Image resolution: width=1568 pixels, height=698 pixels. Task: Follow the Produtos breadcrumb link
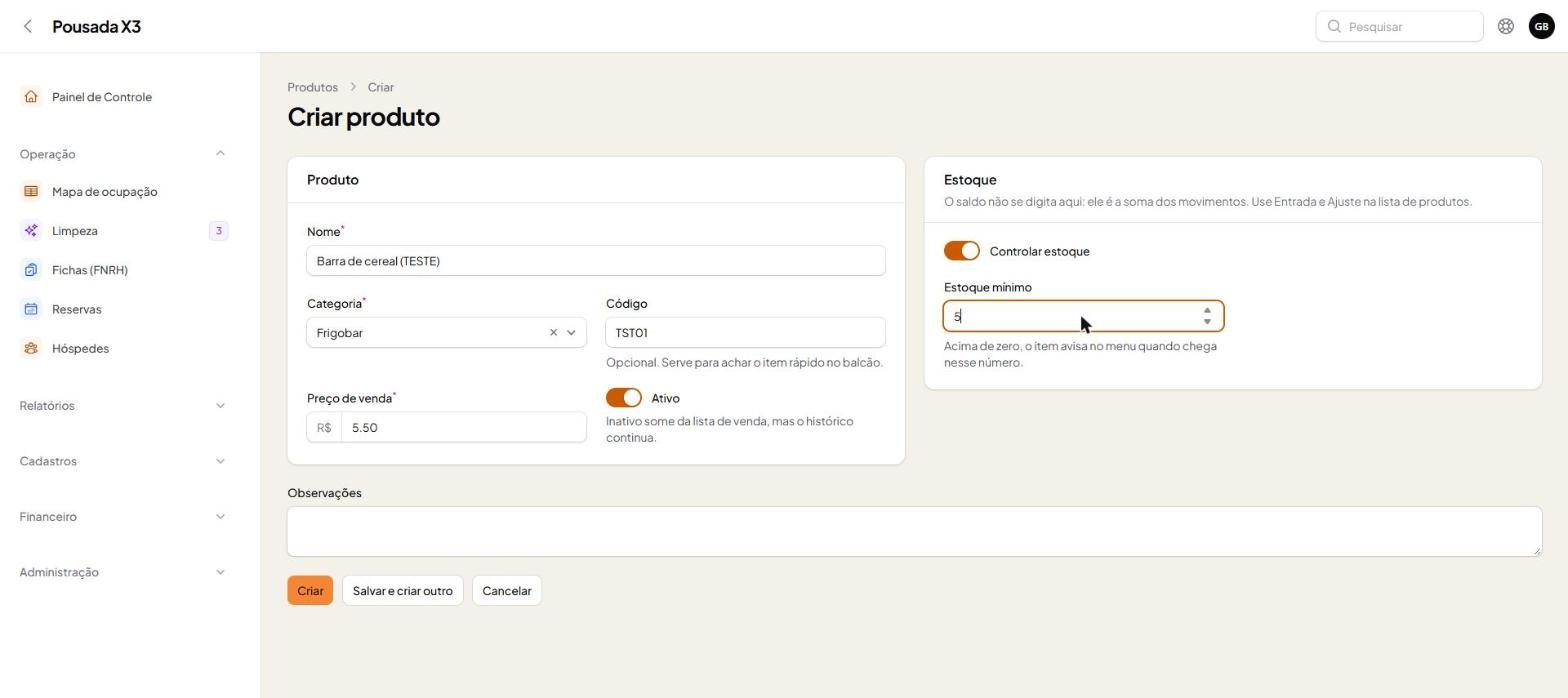tap(313, 87)
